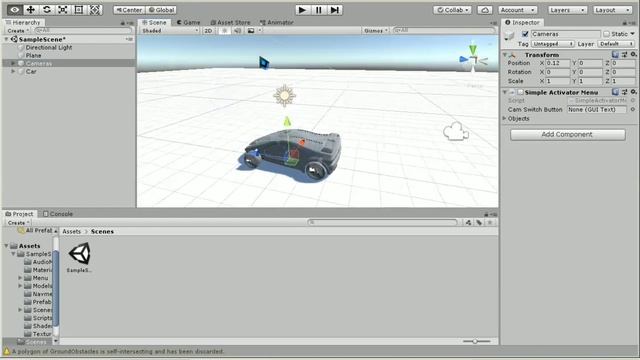Select the Hand view tool
Viewport: 640px width, 360px height.
pyautogui.click(x=14, y=9)
